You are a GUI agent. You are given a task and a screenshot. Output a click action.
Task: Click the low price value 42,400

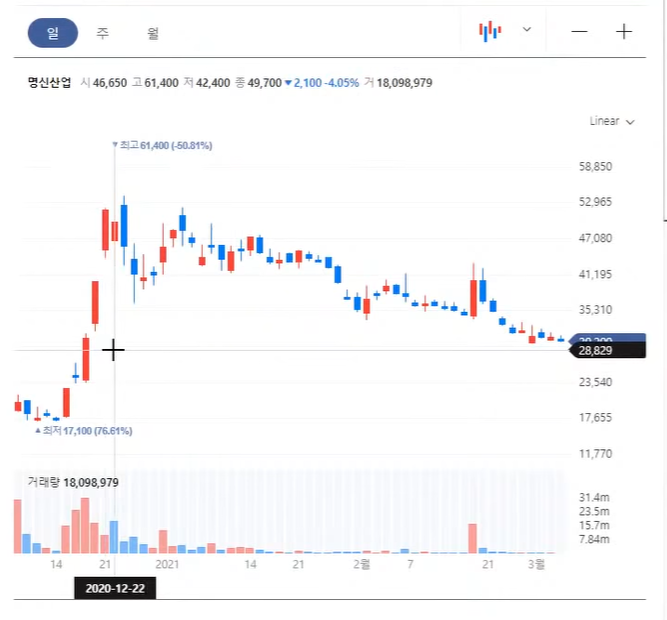213,82
